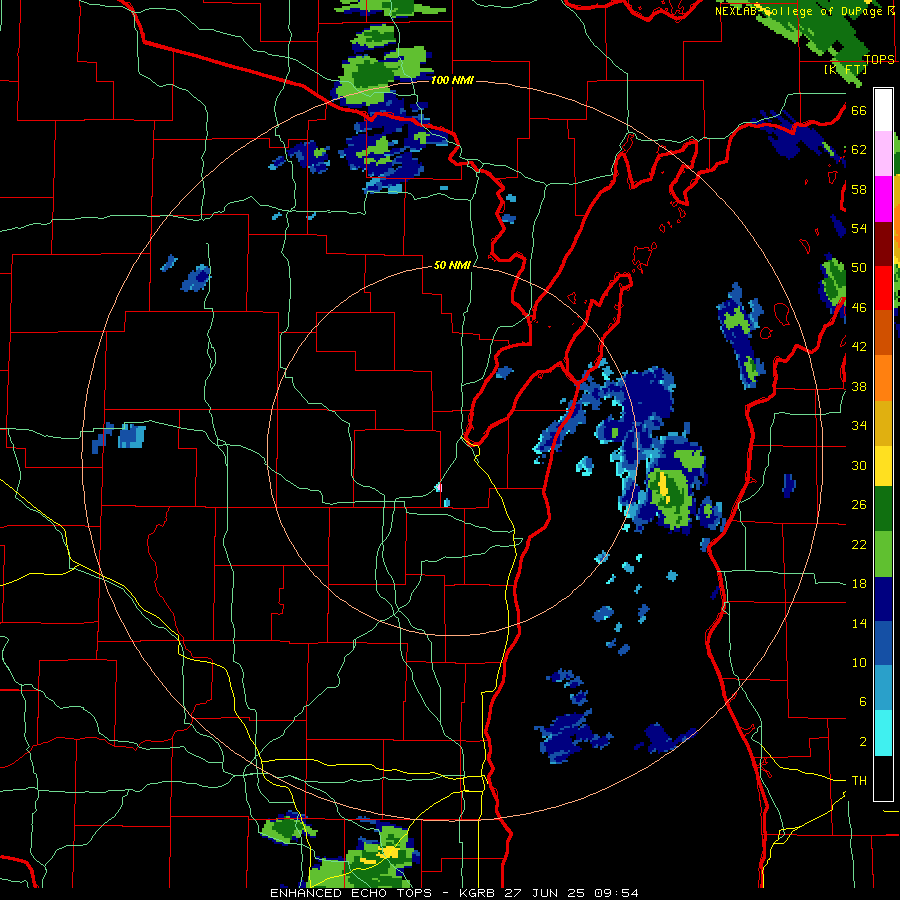
Task: Click the legend value 34
Action: (859, 425)
